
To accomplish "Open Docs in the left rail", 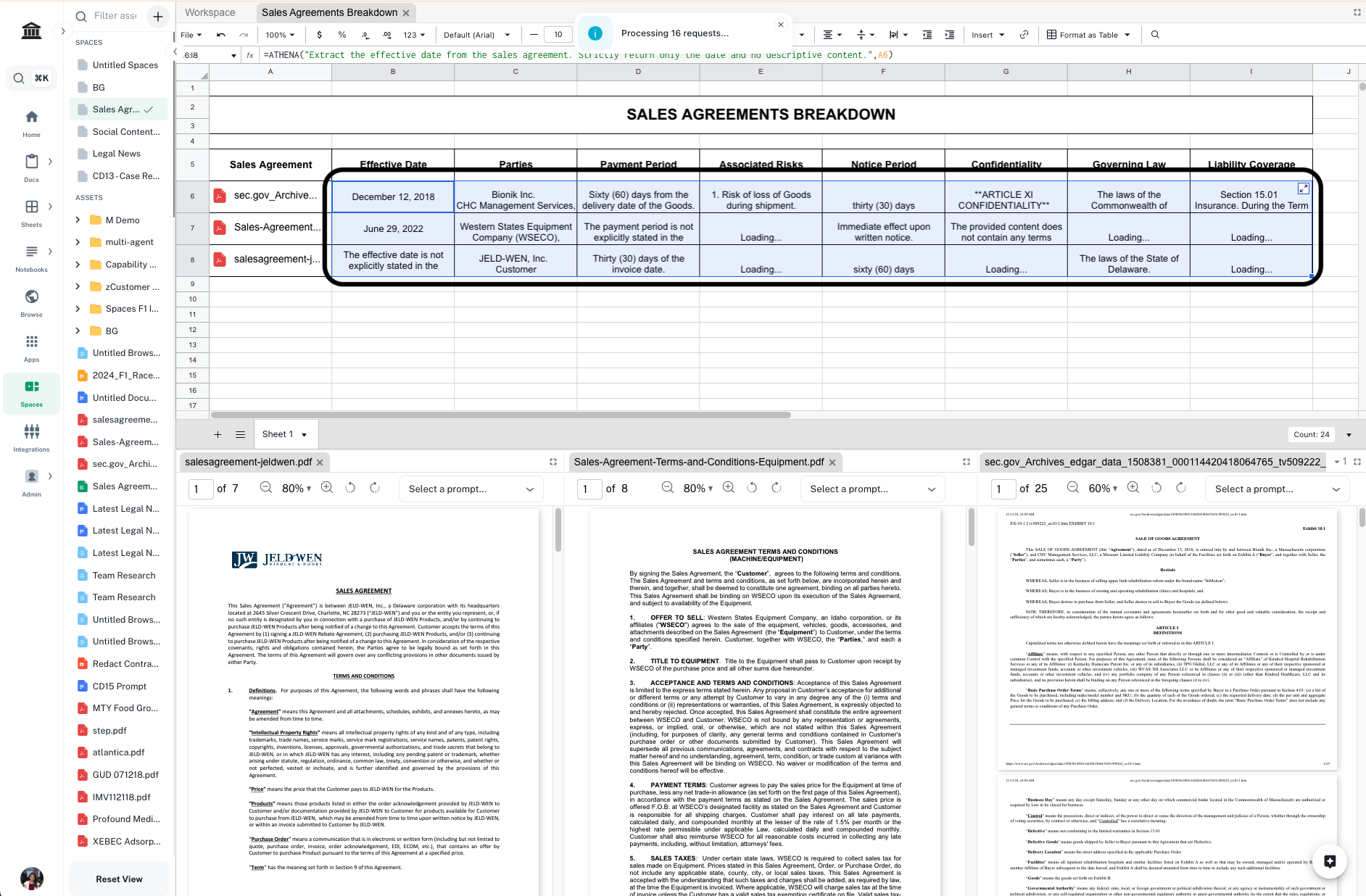I will pyautogui.click(x=31, y=167).
